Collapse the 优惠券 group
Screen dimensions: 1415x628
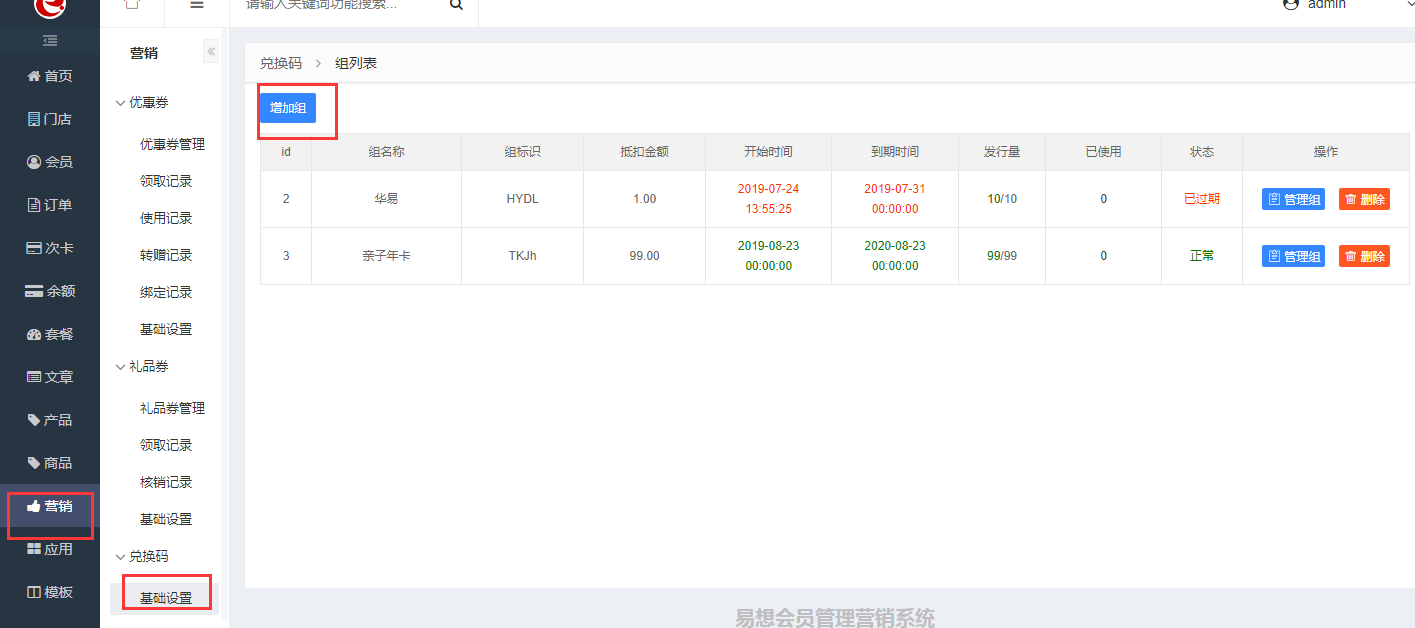point(142,102)
